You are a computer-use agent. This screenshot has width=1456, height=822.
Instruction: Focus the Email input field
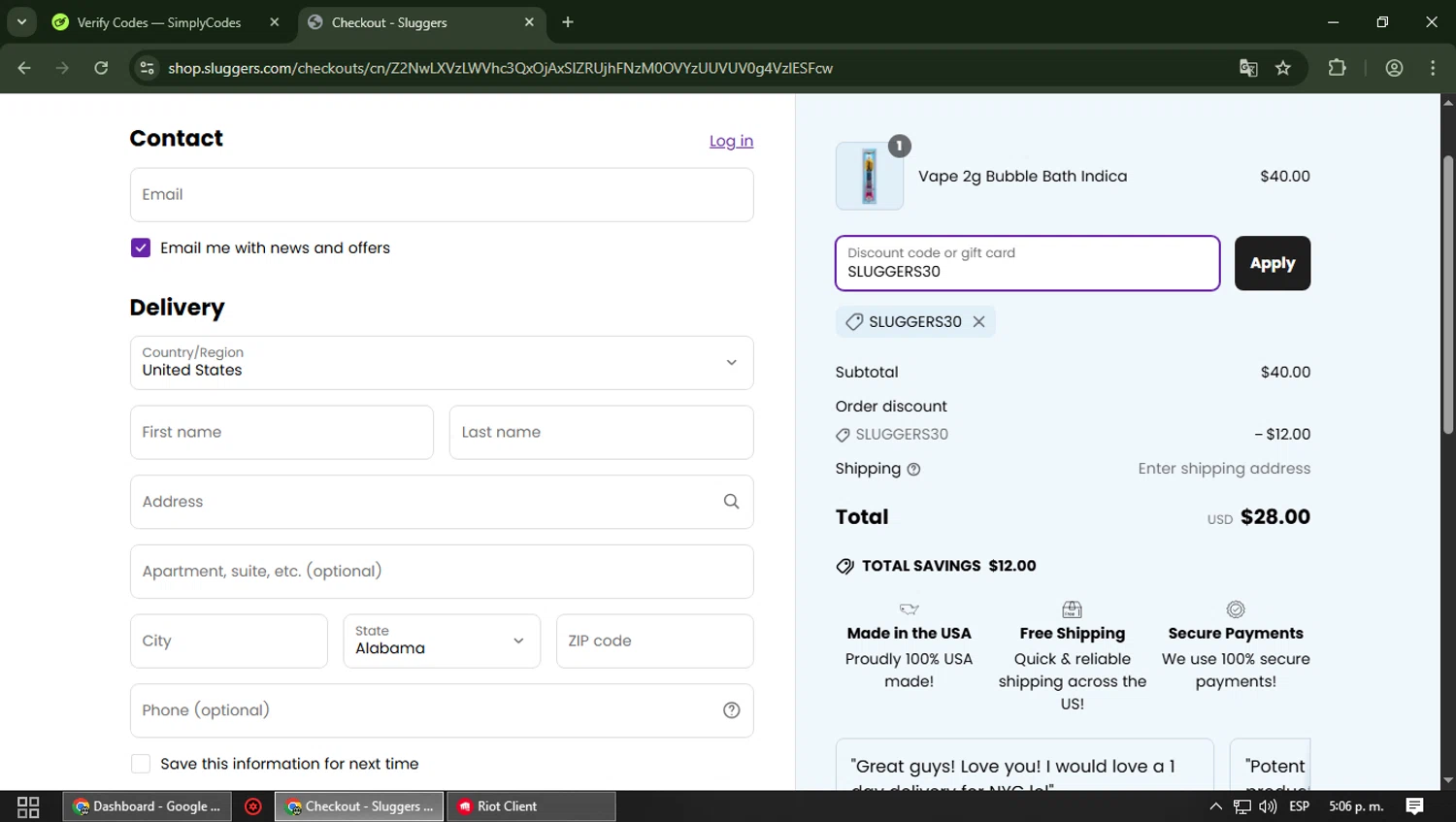pos(442,195)
